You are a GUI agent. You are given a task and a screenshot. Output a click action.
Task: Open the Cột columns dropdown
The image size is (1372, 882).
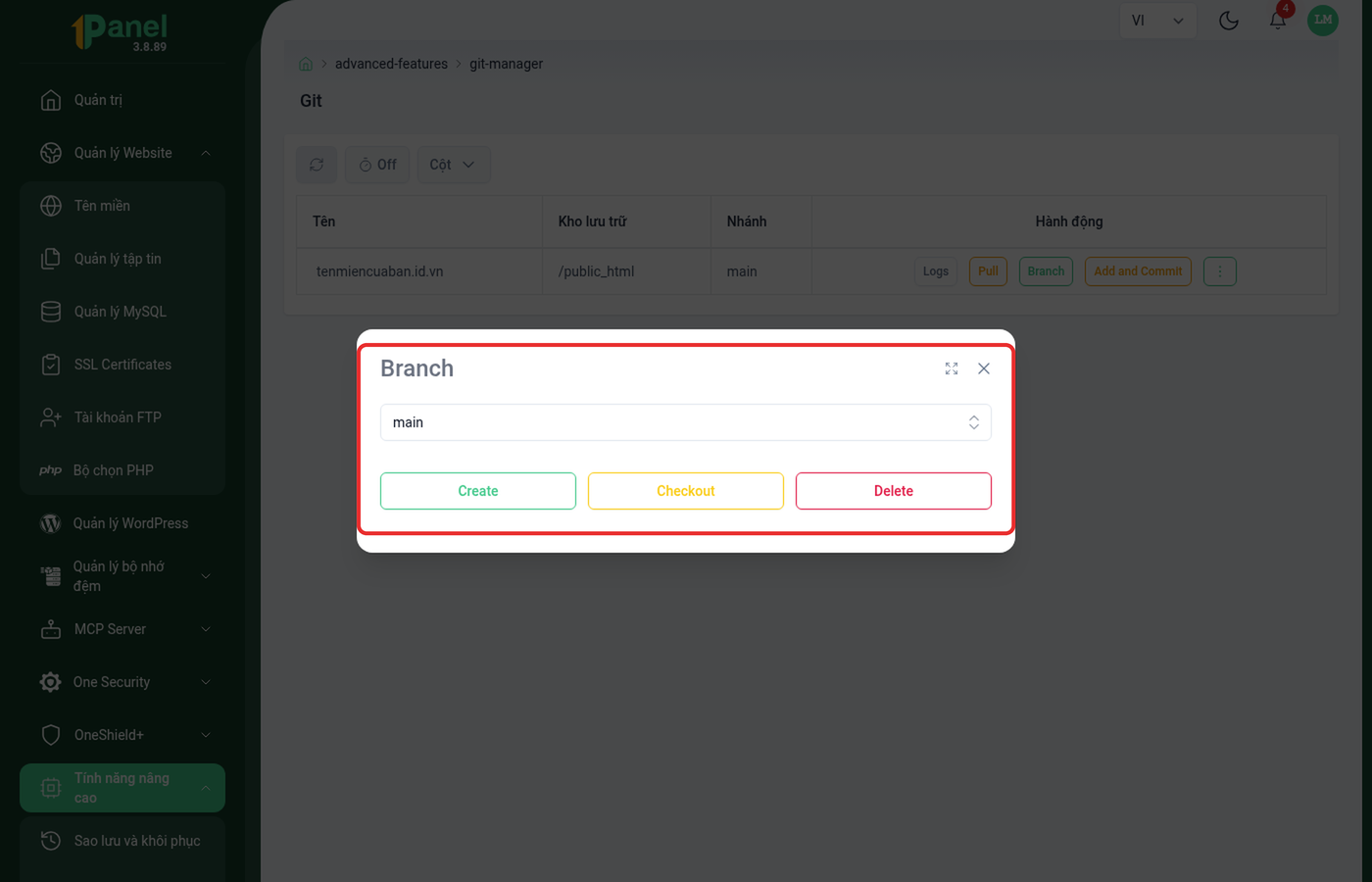pyautogui.click(x=453, y=165)
